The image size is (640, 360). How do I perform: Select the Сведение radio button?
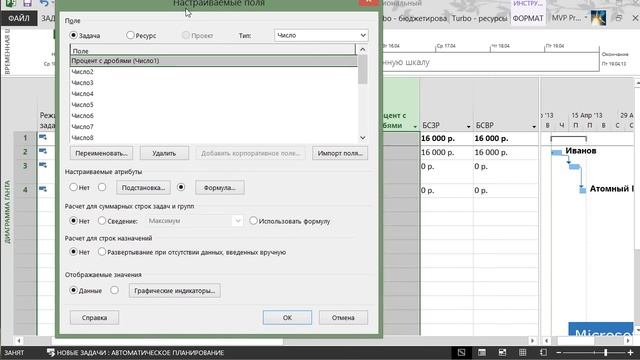(102, 221)
